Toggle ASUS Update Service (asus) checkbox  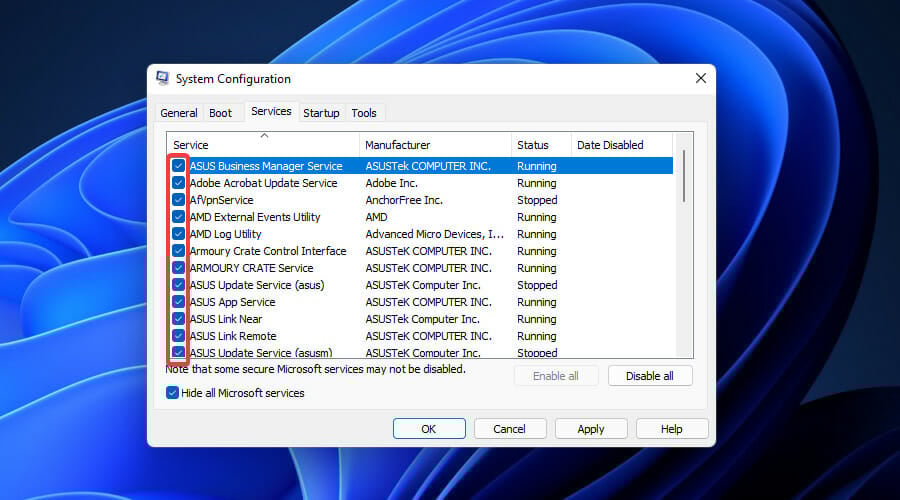coord(178,285)
